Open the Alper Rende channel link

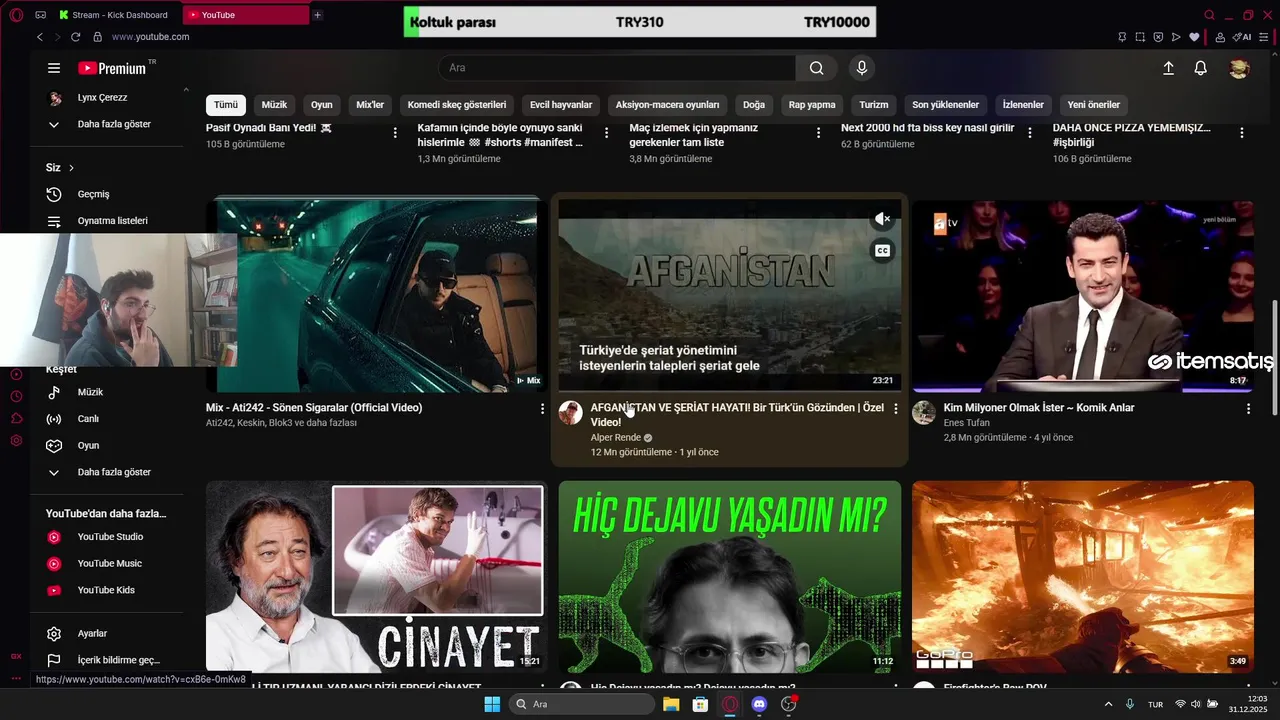(x=616, y=438)
